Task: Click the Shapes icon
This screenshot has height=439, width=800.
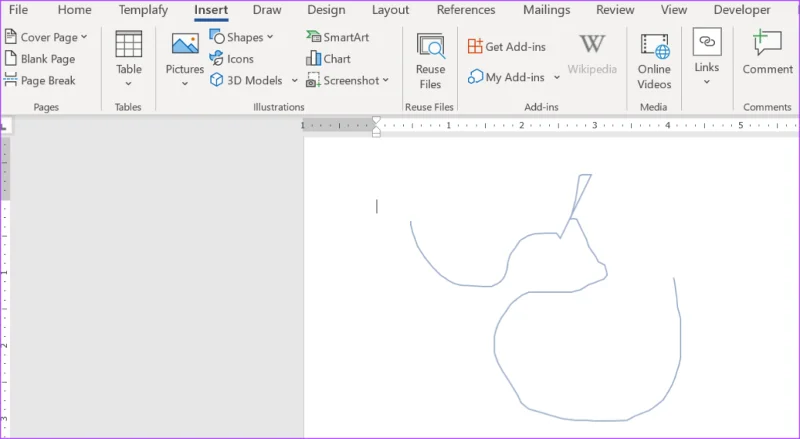Action: (x=217, y=37)
